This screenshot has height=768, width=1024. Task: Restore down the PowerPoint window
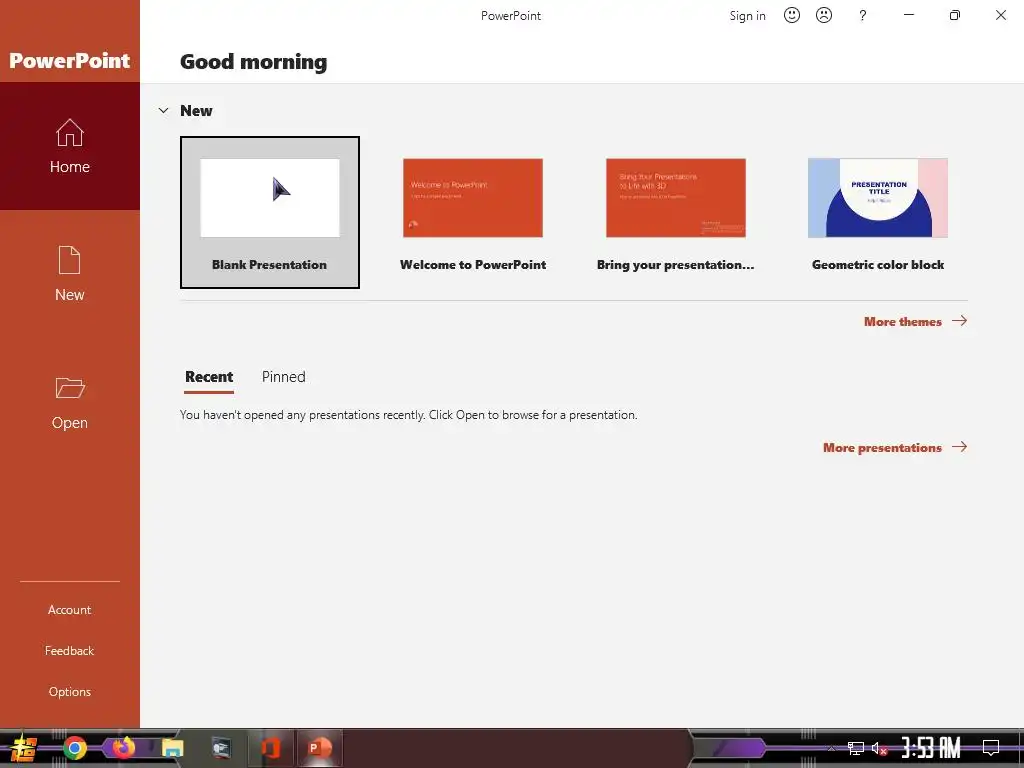[x=955, y=15]
